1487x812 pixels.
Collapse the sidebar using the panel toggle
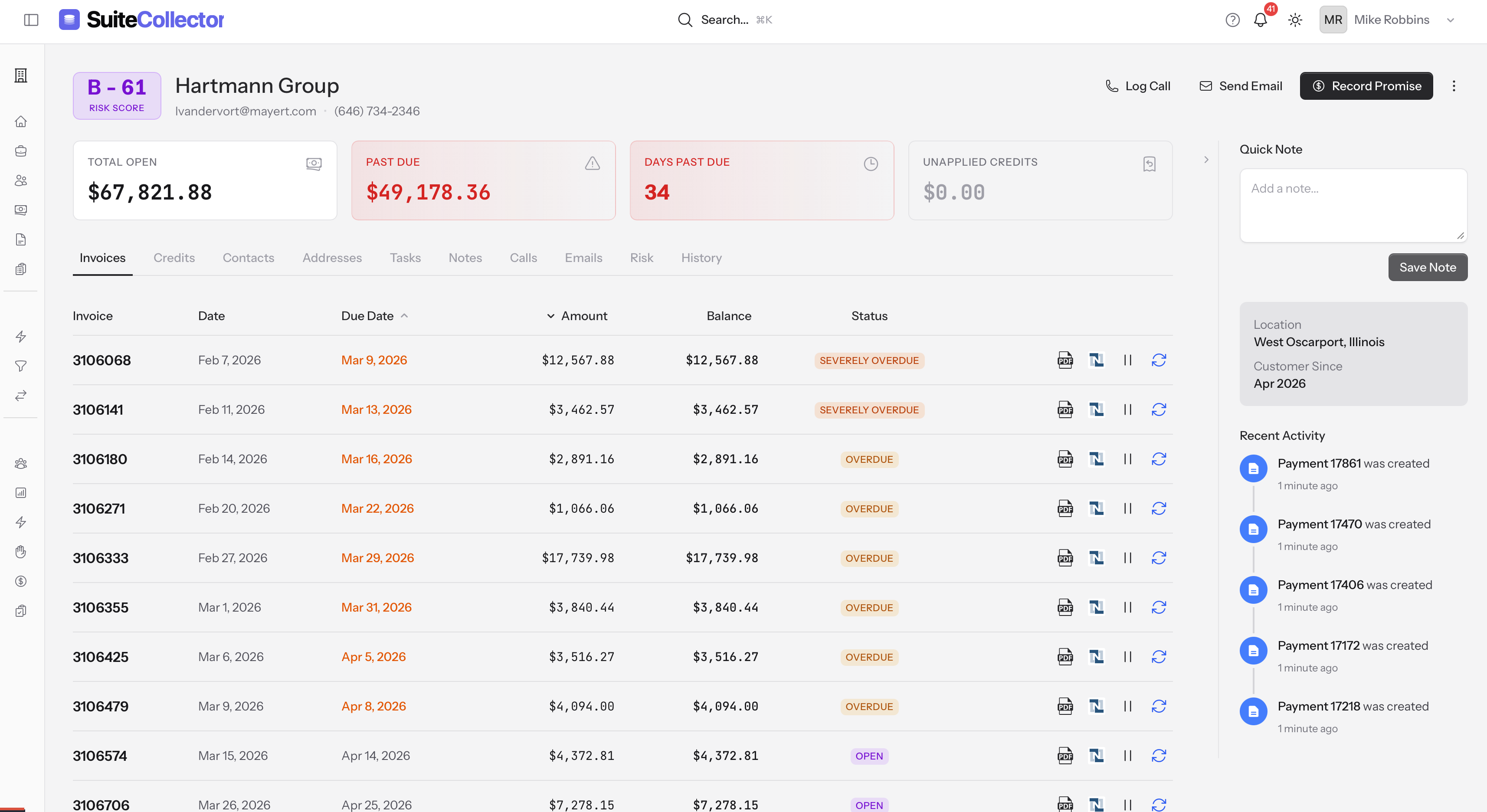click(x=31, y=19)
